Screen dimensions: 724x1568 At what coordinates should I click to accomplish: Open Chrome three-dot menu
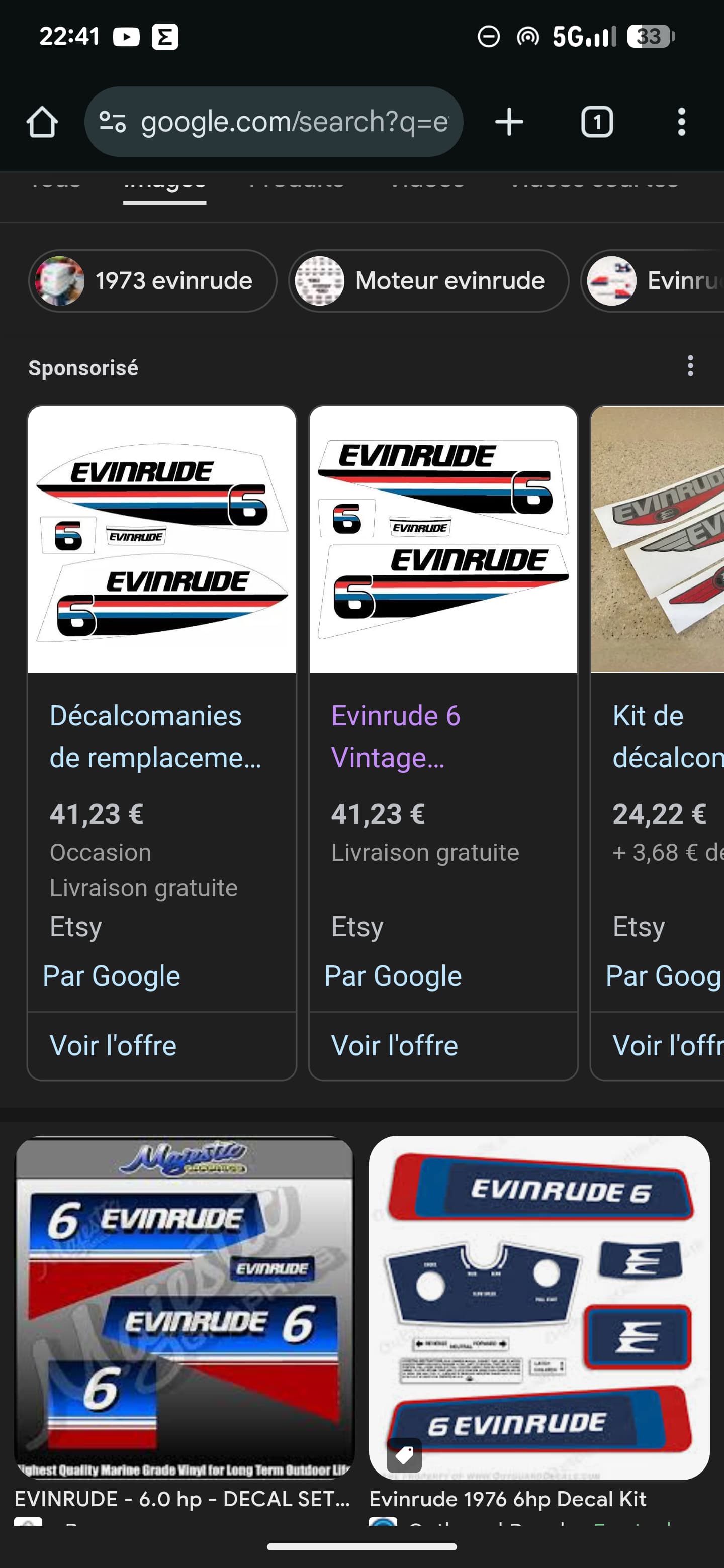(x=681, y=122)
